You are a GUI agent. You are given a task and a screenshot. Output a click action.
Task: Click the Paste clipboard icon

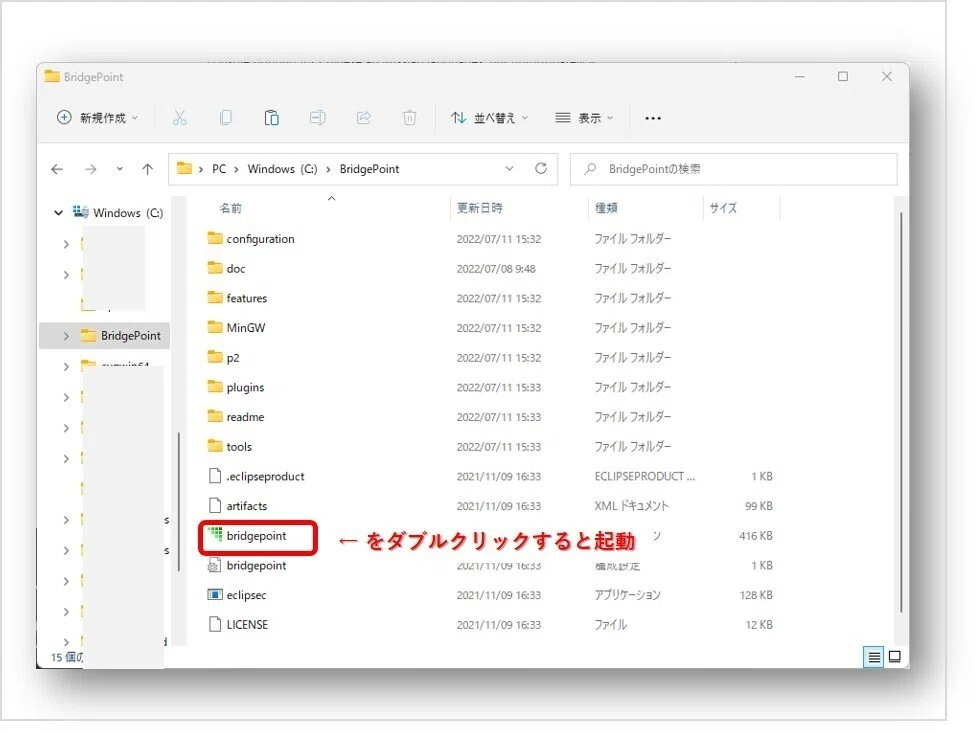pyautogui.click(x=272, y=118)
